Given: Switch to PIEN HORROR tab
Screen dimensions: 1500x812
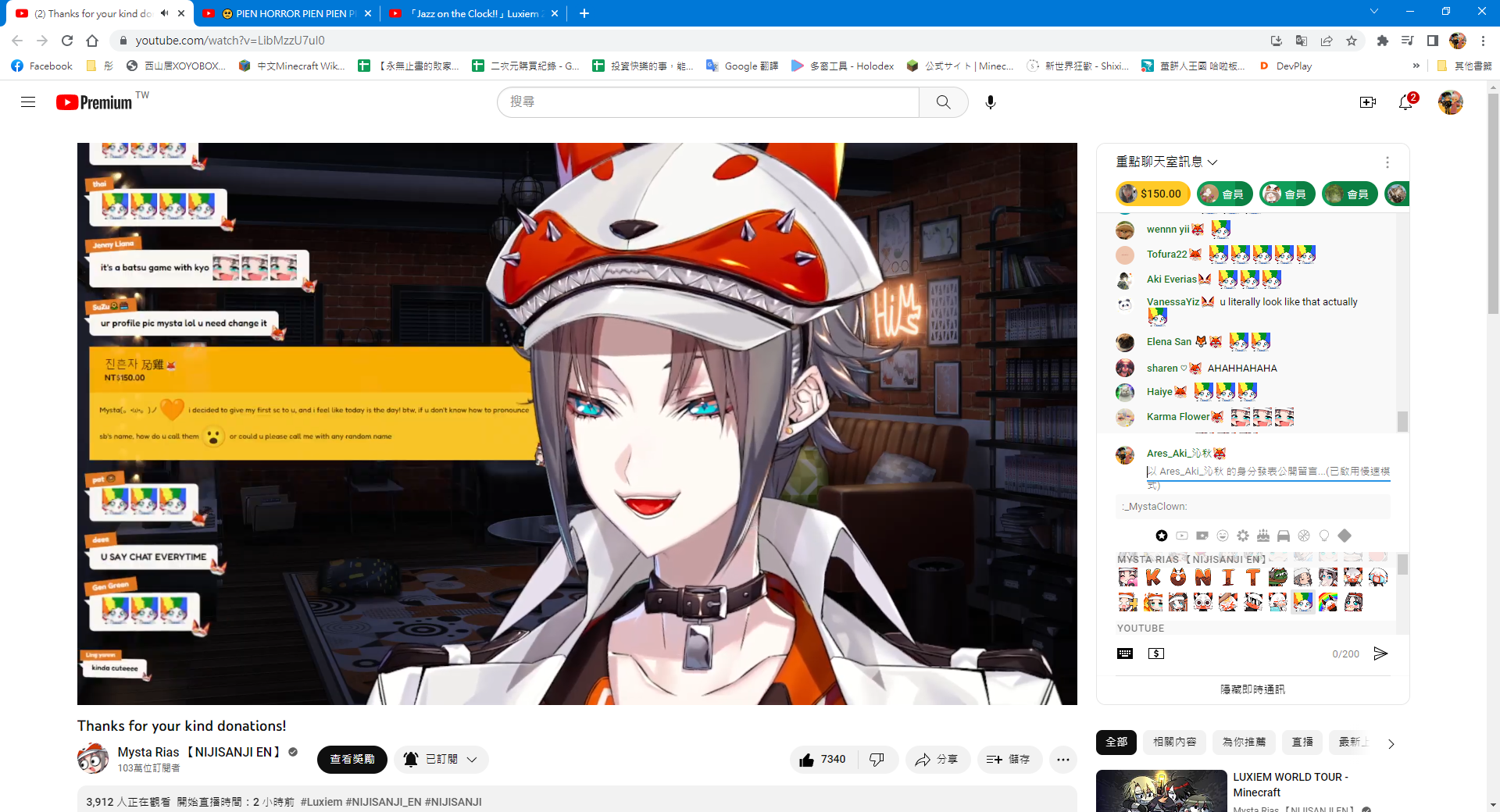Looking at the screenshot, I should point(287,13).
